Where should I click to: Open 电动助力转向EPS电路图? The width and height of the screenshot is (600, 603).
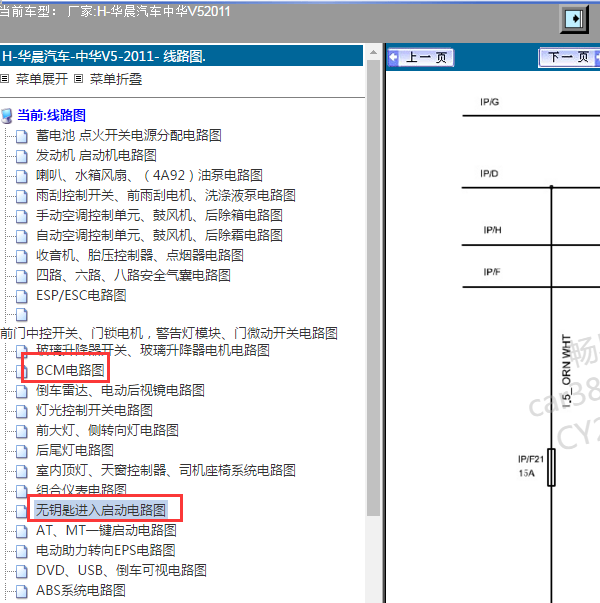[106, 550]
